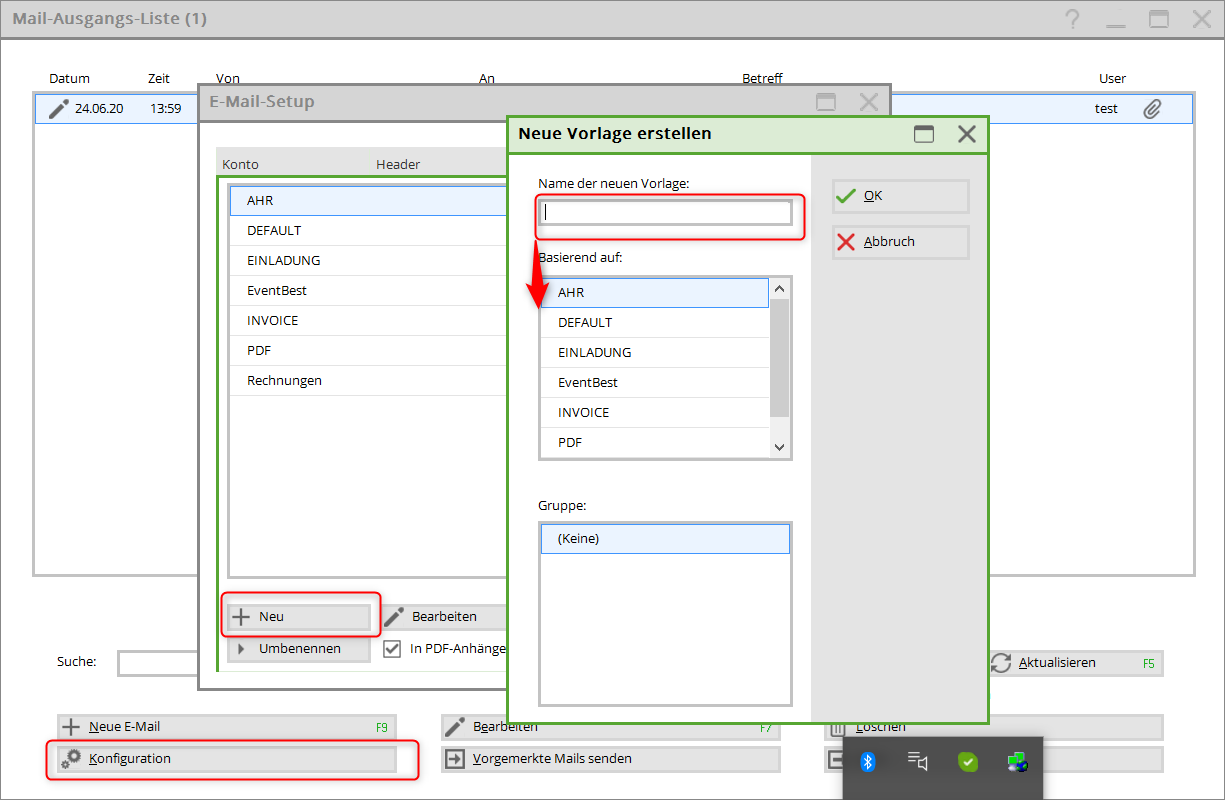Click the pencil icon in the 24.06.20 mail row
The width and height of the screenshot is (1225, 800).
click(x=58, y=108)
